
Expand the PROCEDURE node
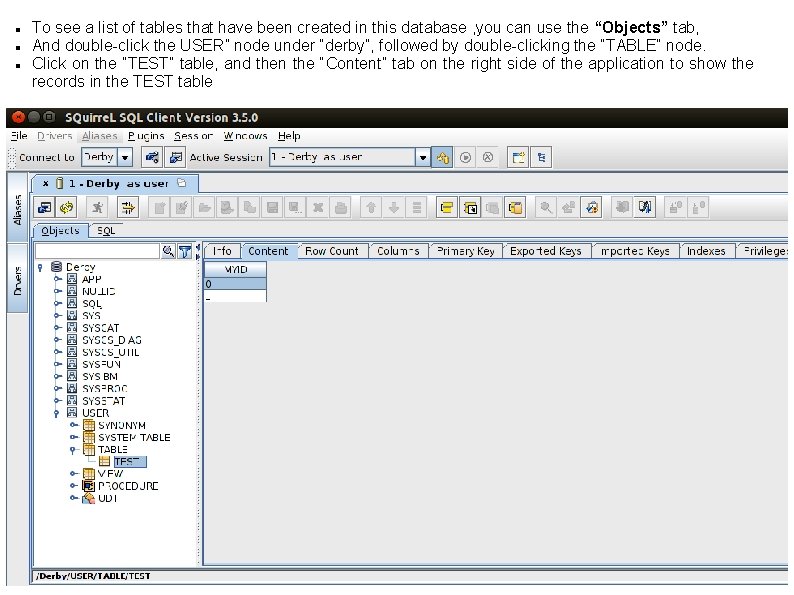coord(74,486)
